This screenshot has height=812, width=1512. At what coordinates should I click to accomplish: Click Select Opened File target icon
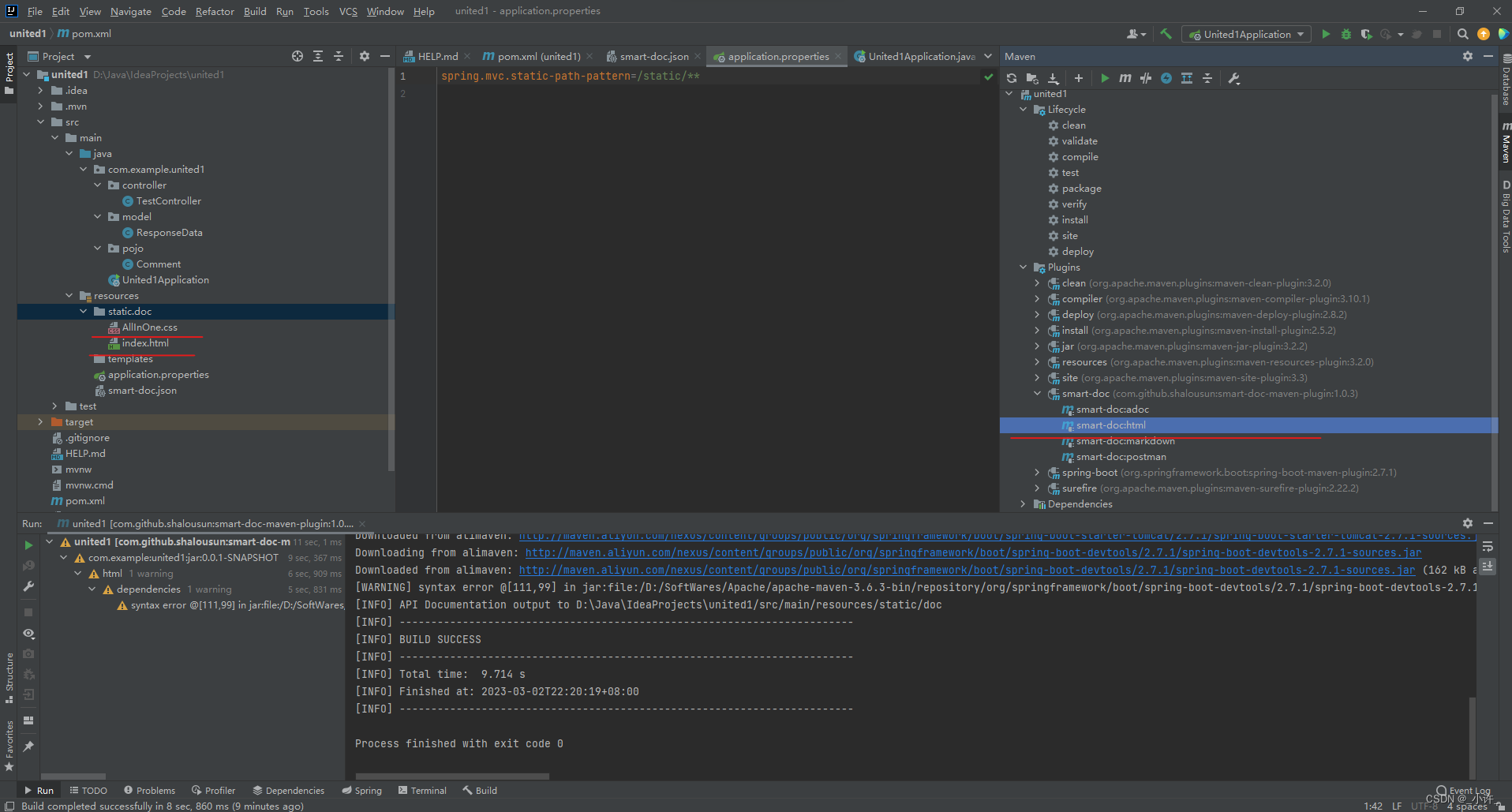coord(297,56)
